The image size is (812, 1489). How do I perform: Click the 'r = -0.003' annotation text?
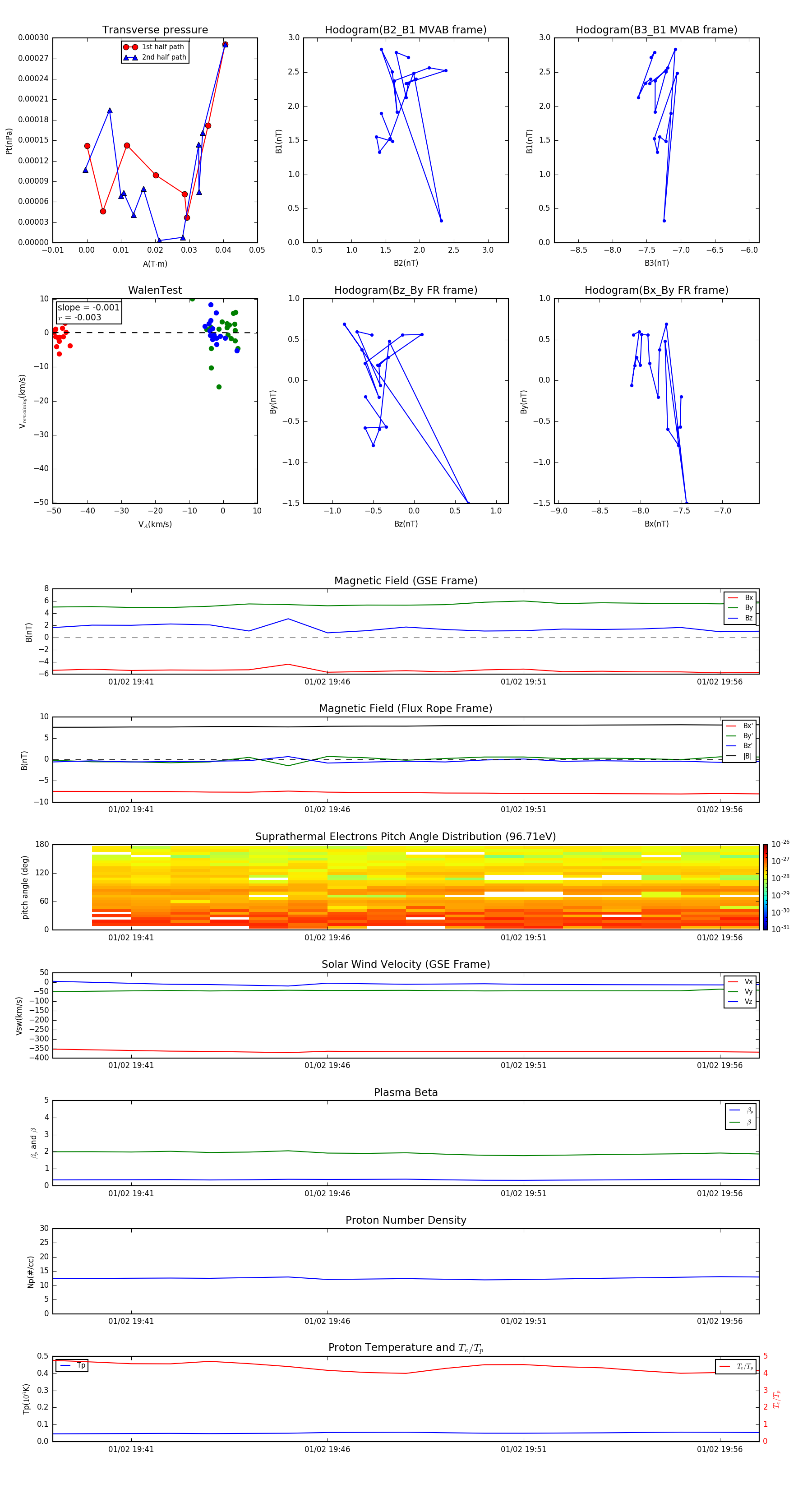(x=80, y=317)
